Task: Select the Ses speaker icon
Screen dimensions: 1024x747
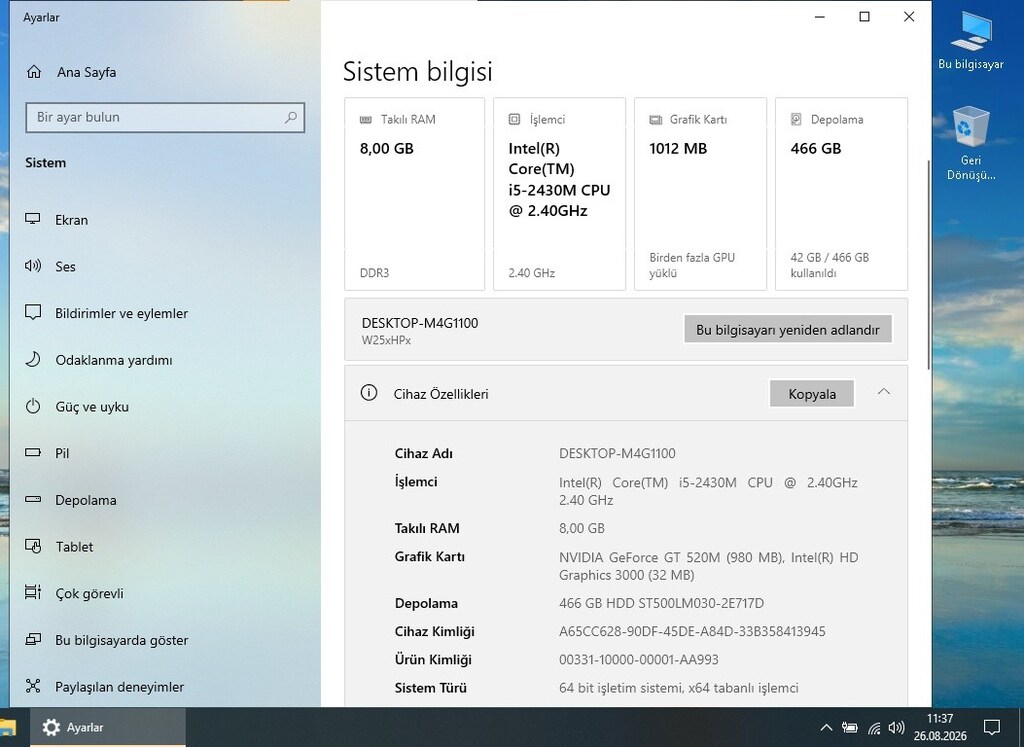Action: pyautogui.click(x=33, y=266)
